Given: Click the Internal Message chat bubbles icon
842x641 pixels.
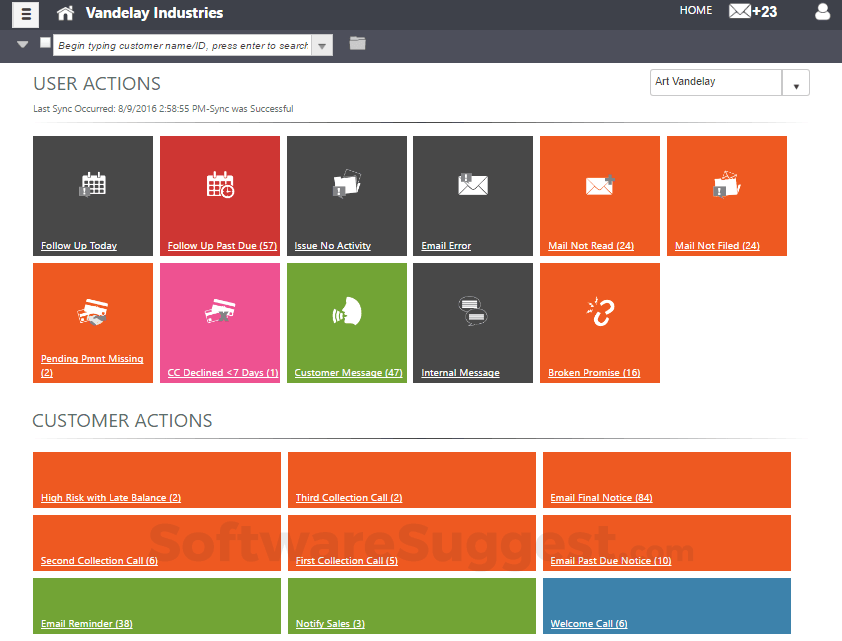Looking at the screenshot, I should (x=472, y=311).
